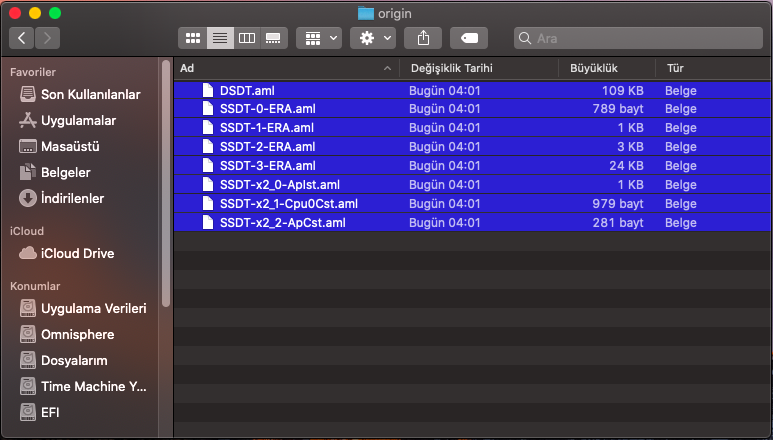Viewport: 773px width, 440px height.
Task: Select Time Machine volume in sidebar
Action: tap(96, 386)
